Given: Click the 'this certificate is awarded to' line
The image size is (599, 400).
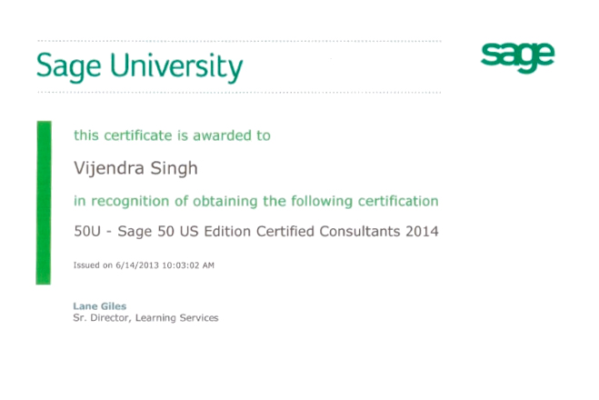Looking at the screenshot, I should 172,135.
